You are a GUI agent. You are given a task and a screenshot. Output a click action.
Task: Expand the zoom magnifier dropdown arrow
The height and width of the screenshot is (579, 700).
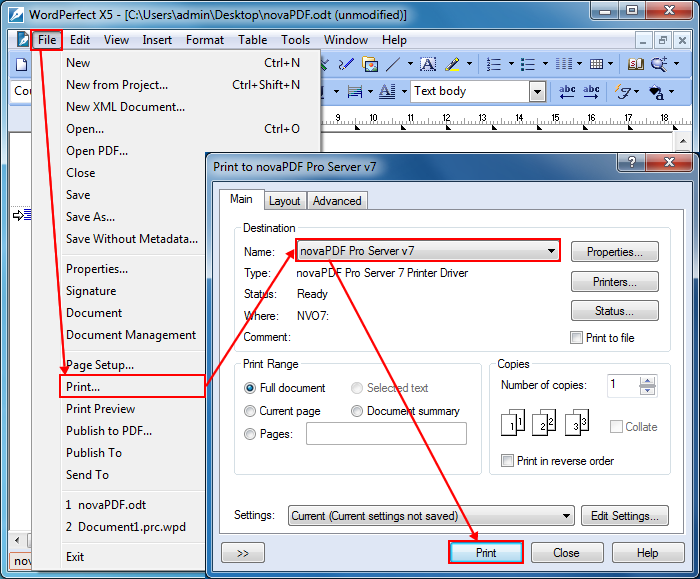676,64
